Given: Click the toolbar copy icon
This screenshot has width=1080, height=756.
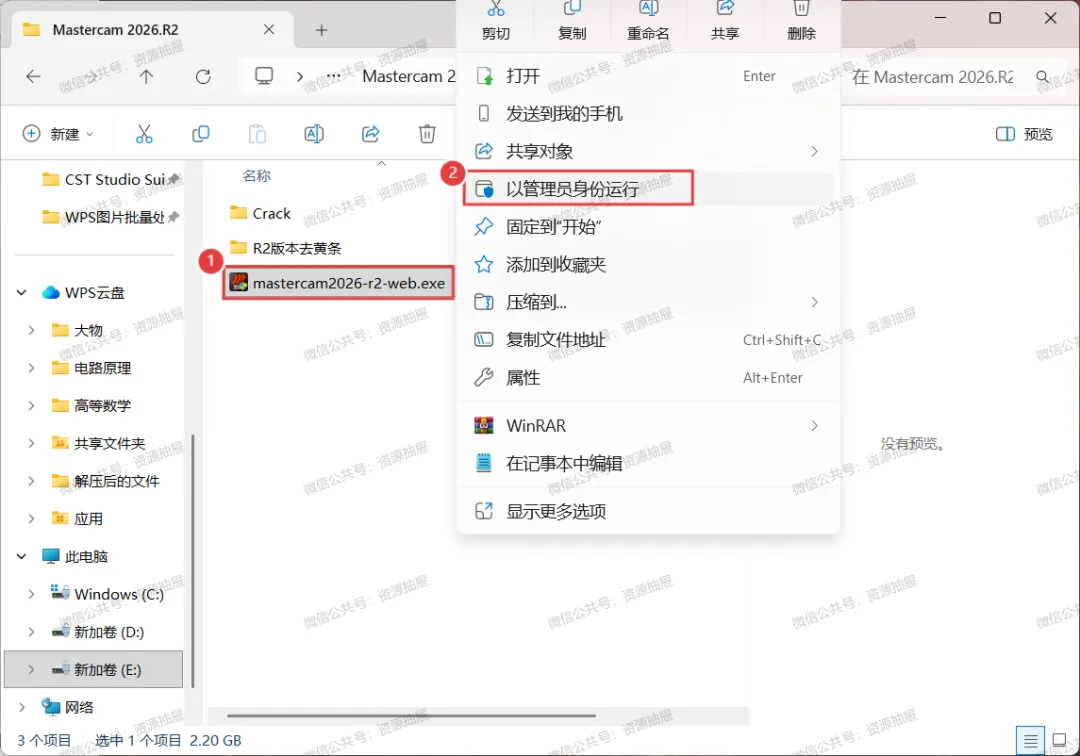Looking at the screenshot, I should (x=200, y=134).
